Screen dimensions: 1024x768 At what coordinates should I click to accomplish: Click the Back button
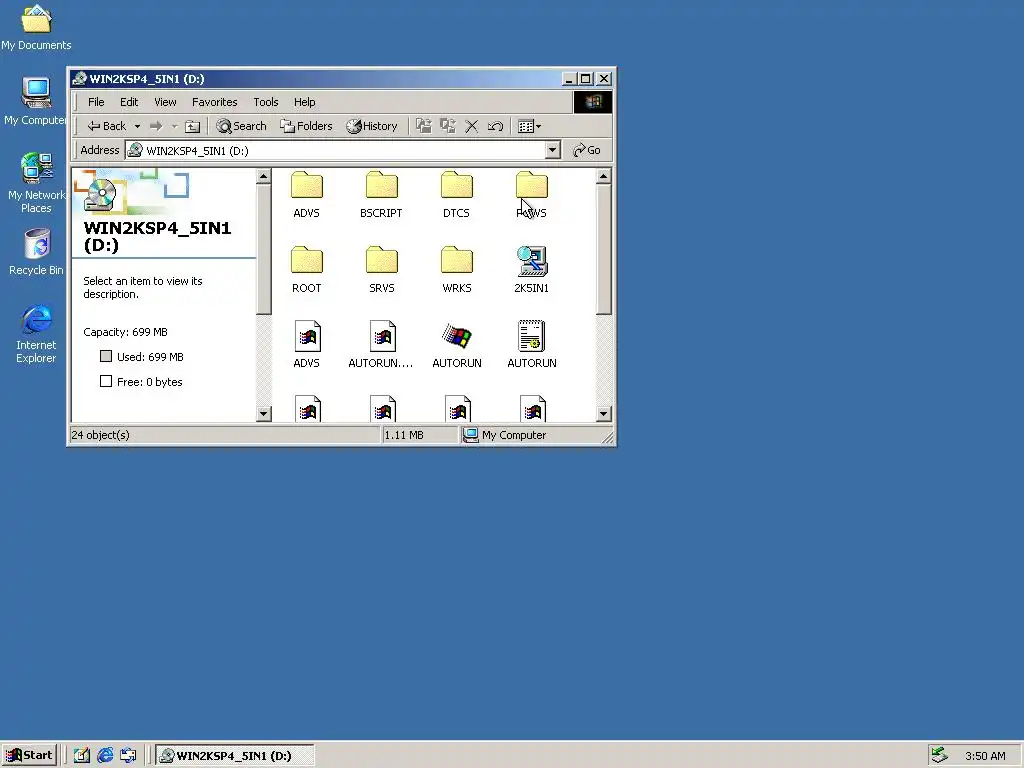107,126
